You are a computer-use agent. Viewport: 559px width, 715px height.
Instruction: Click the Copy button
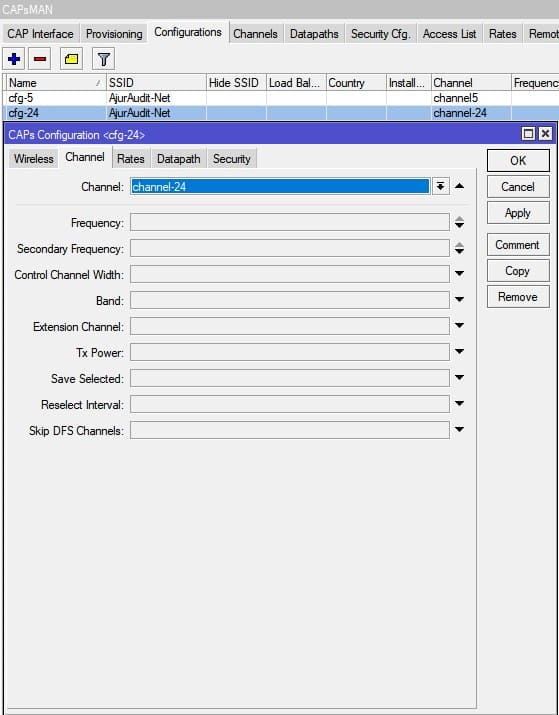[x=518, y=271]
